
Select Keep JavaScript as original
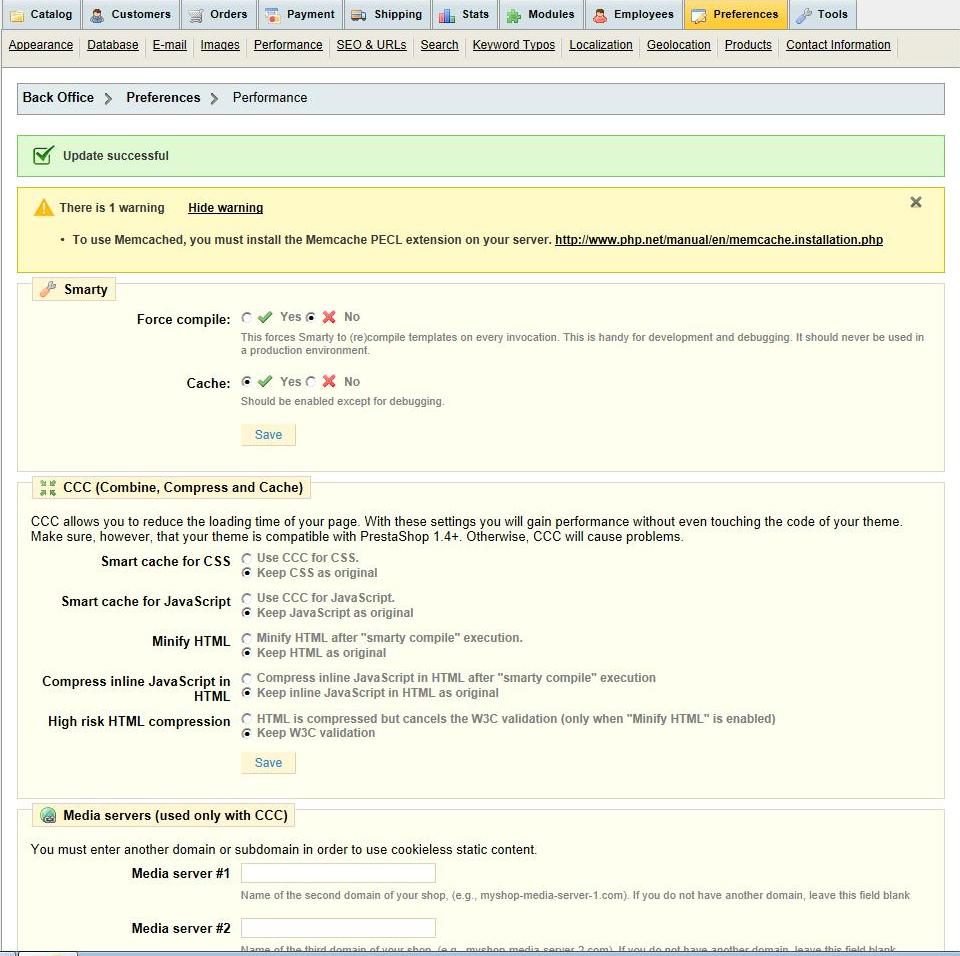246,612
